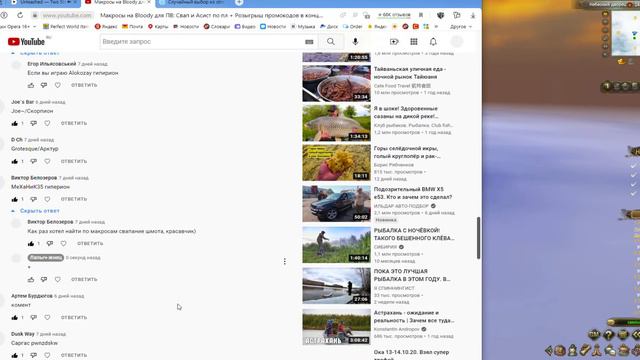640x360 pixels.
Task: Heart the Dusk Way comment
Action: (x=47, y=355)
